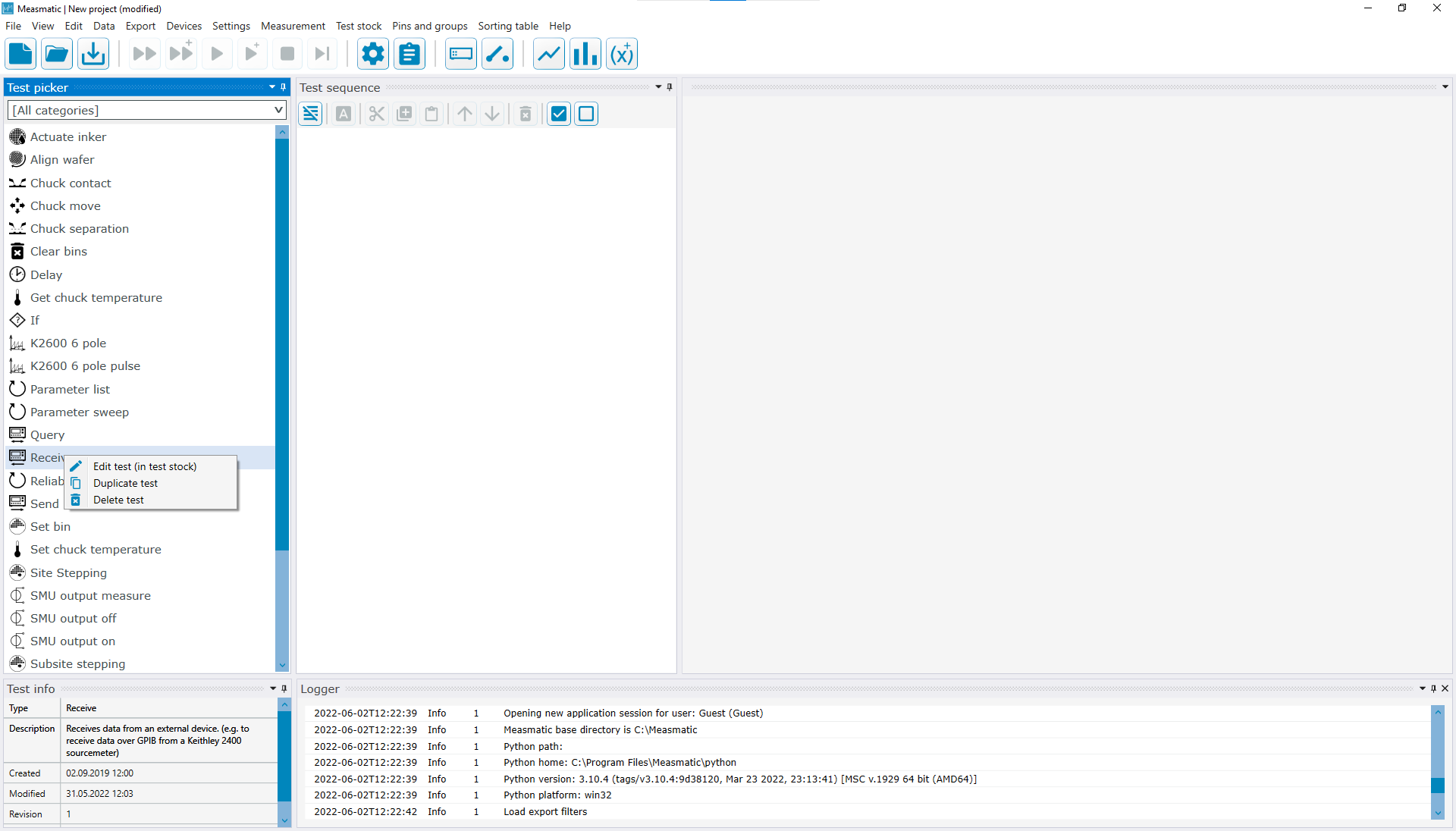Open the Measurement menu
The width and height of the screenshot is (1456, 831).
[x=293, y=26]
